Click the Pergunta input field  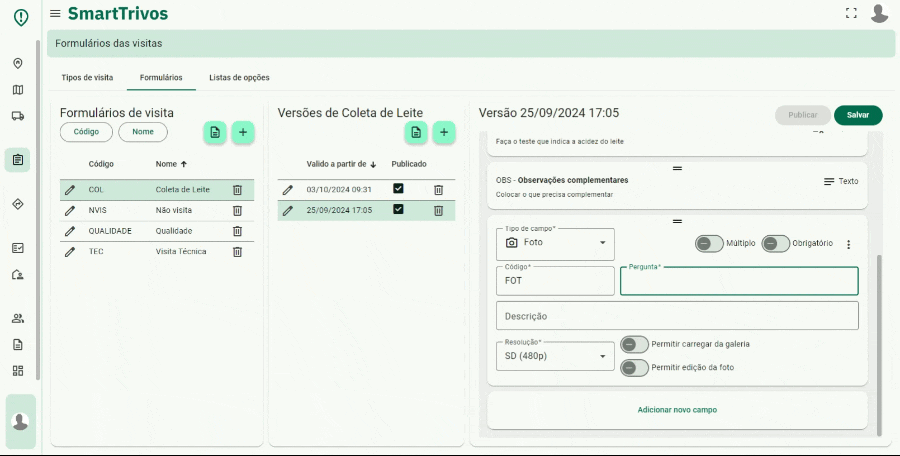[x=739, y=281]
